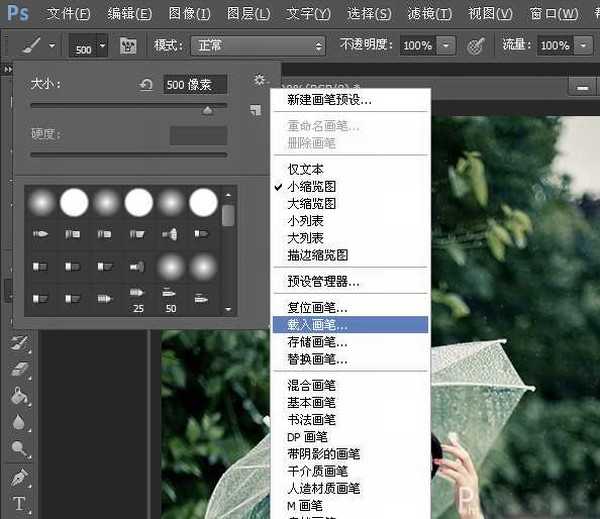
Task: Click the brush size slider handle
Action: coord(208,111)
